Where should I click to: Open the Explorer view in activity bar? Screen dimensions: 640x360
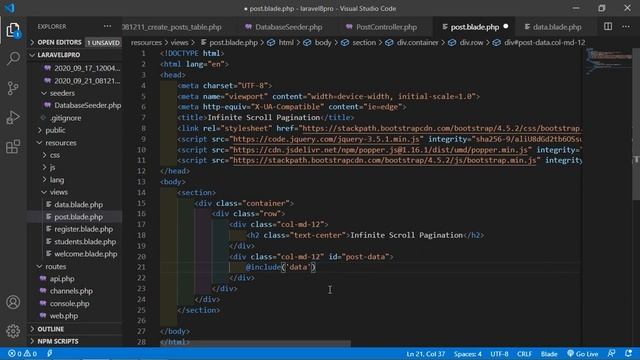pos(13,31)
